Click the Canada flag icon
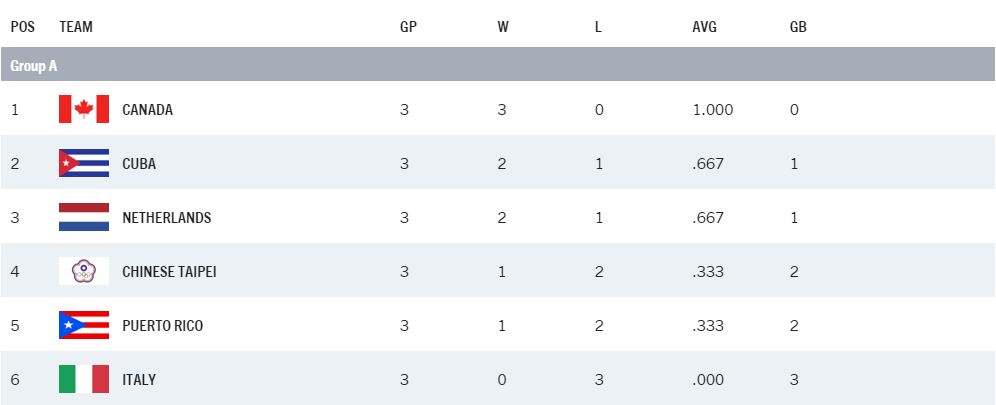The height and width of the screenshot is (405, 996). click(84, 109)
